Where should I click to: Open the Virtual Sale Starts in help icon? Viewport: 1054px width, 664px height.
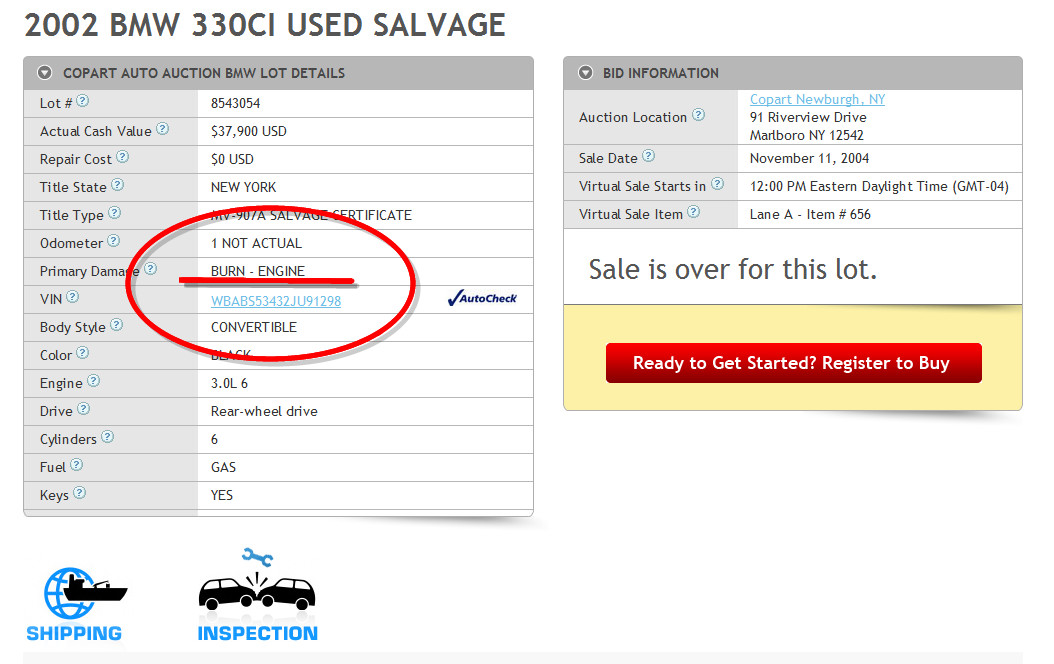point(717,184)
